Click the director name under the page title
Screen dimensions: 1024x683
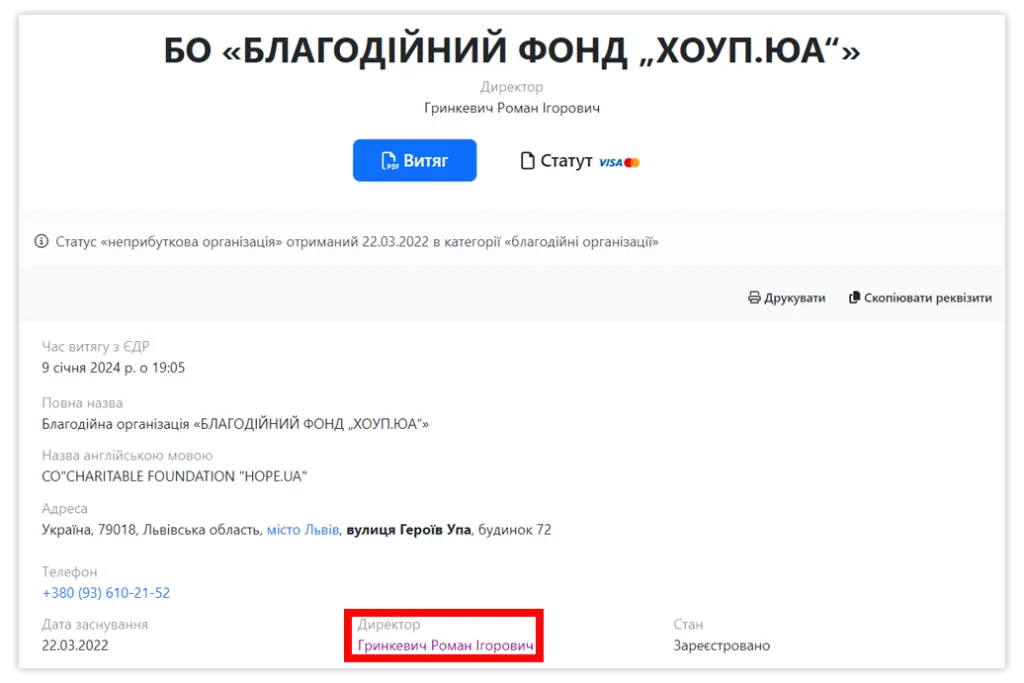[x=511, y=108]
